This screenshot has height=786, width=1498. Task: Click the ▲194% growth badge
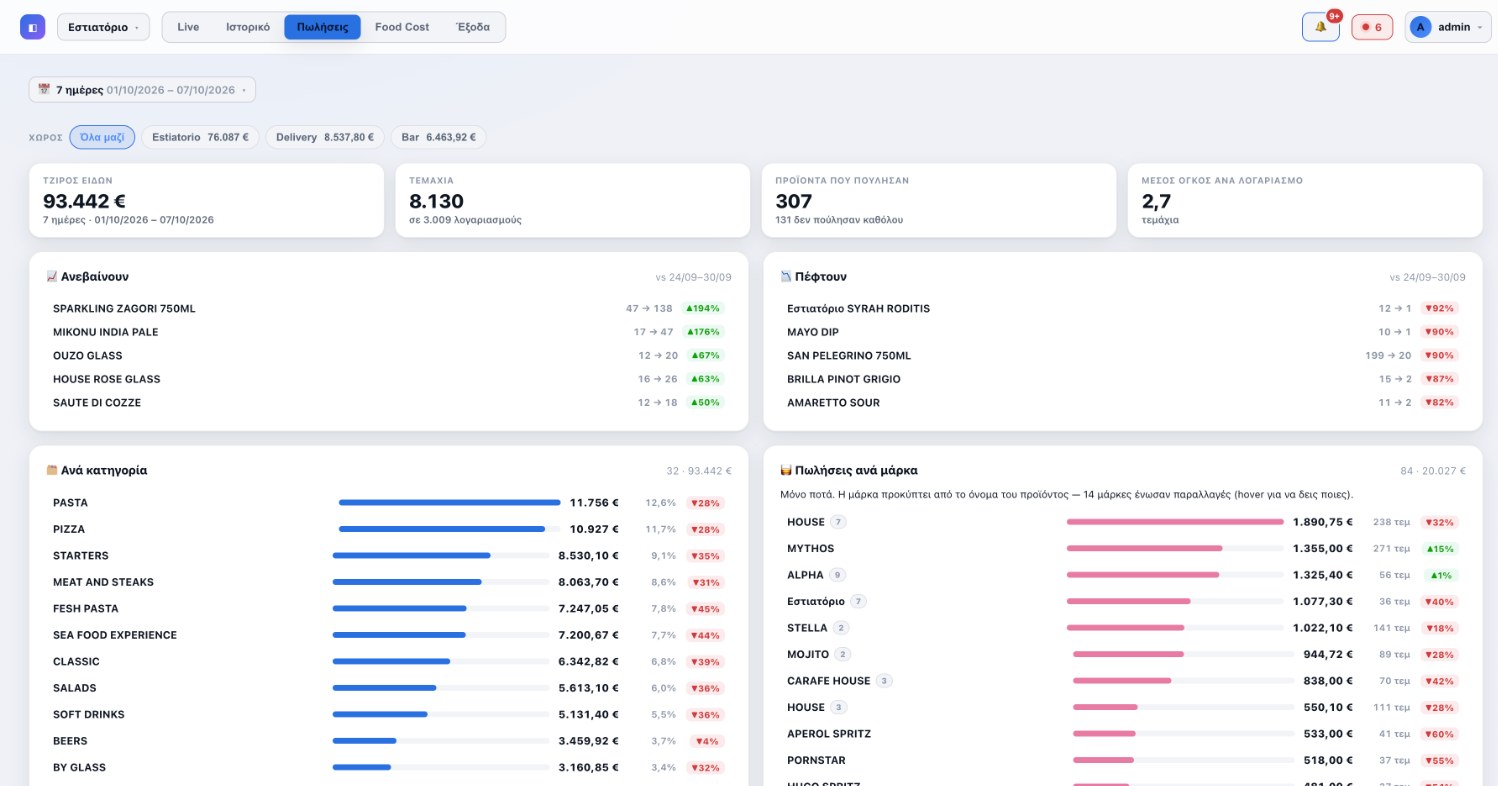point(702,308)
